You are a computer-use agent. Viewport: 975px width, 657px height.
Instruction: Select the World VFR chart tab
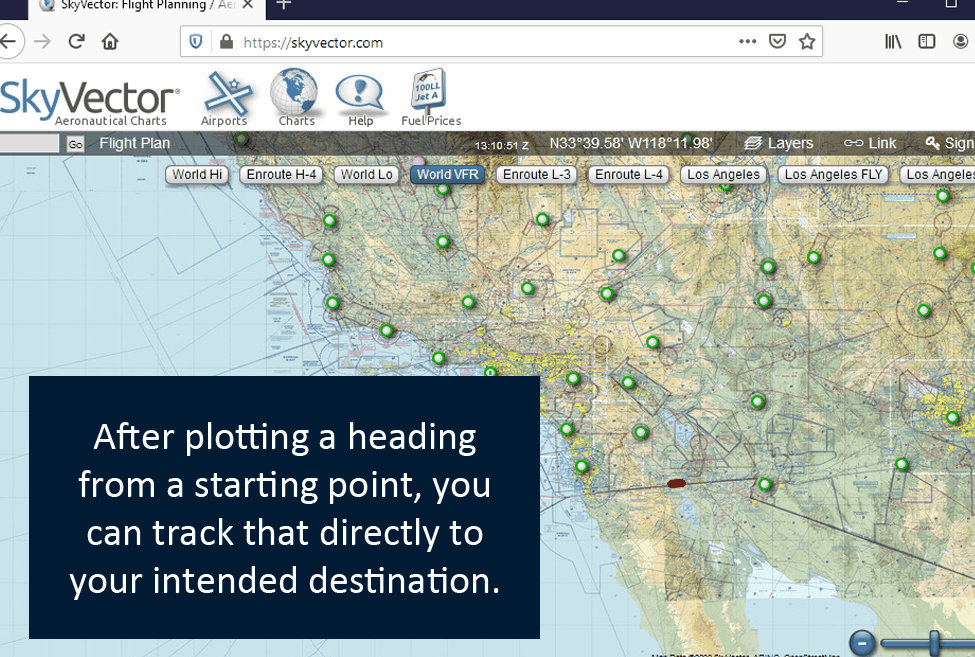tap(448, 175)
